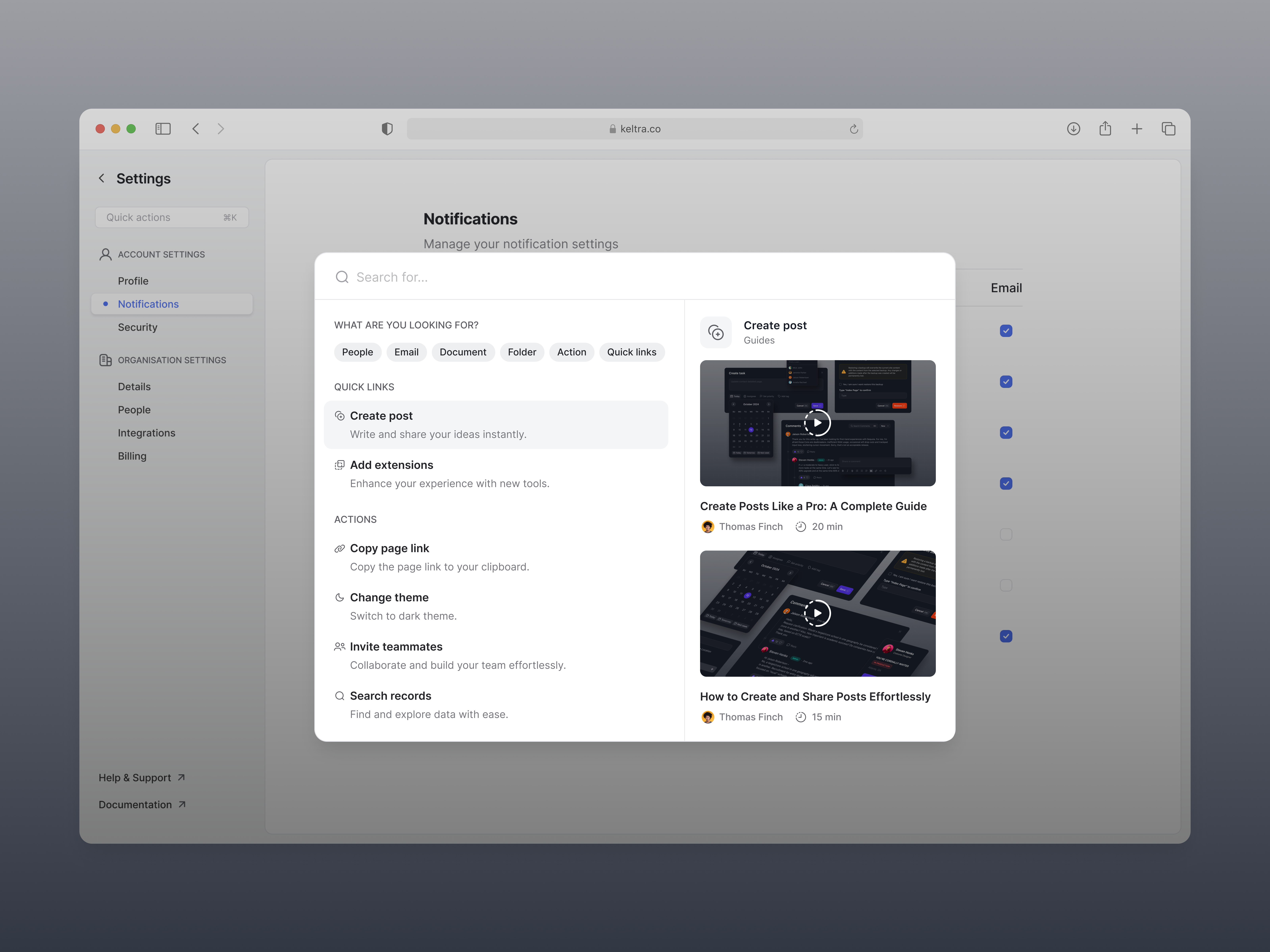Select Security in the sidebar
1270x952 pixels.
tap(137, 327)
